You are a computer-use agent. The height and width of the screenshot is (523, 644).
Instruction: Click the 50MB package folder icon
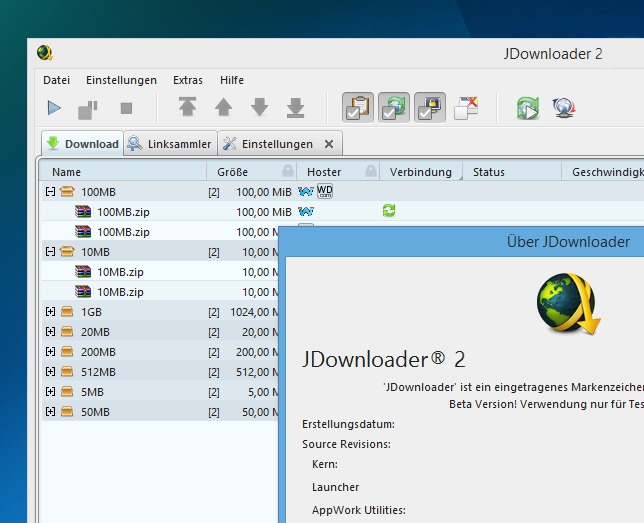point(67,411)
